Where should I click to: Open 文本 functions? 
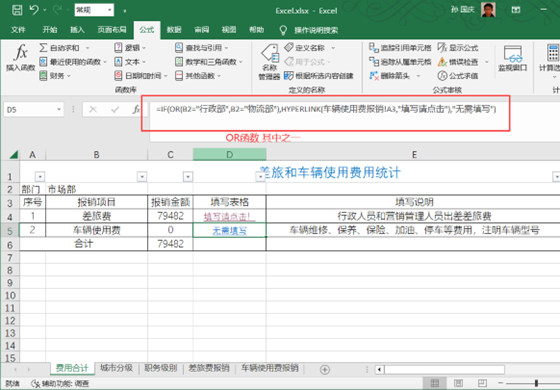pos(130,62)
